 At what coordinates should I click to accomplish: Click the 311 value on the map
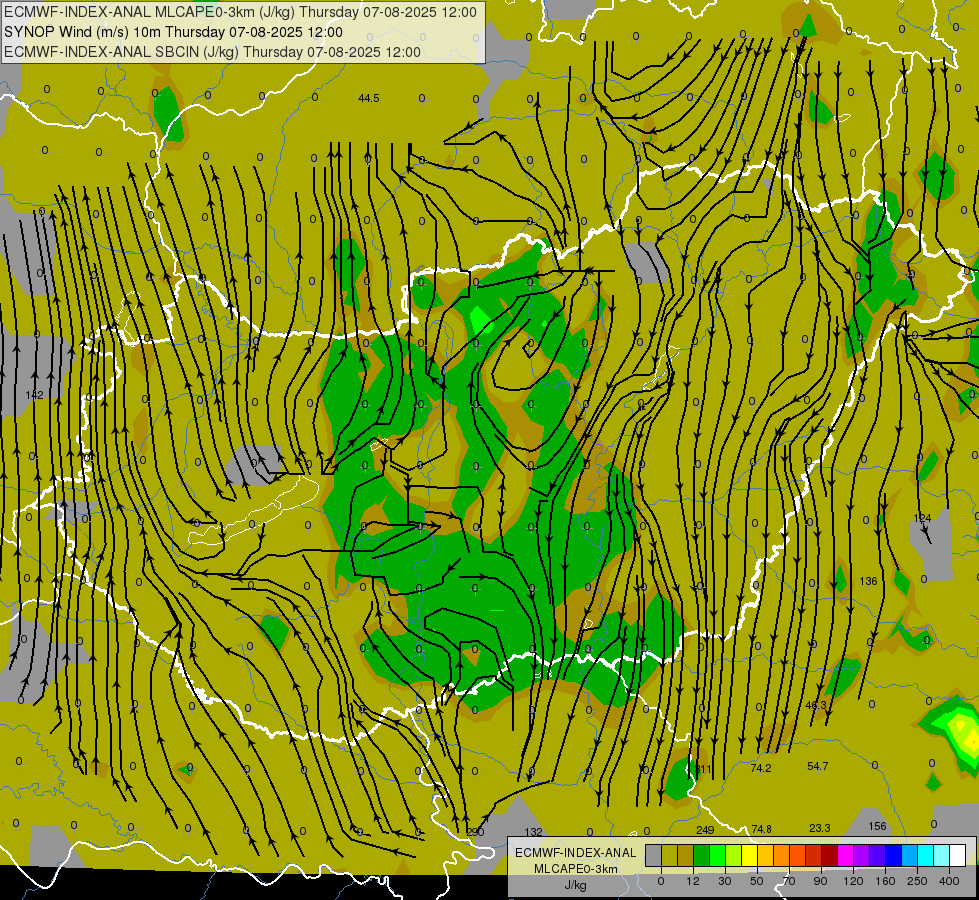tap(703, 769)
